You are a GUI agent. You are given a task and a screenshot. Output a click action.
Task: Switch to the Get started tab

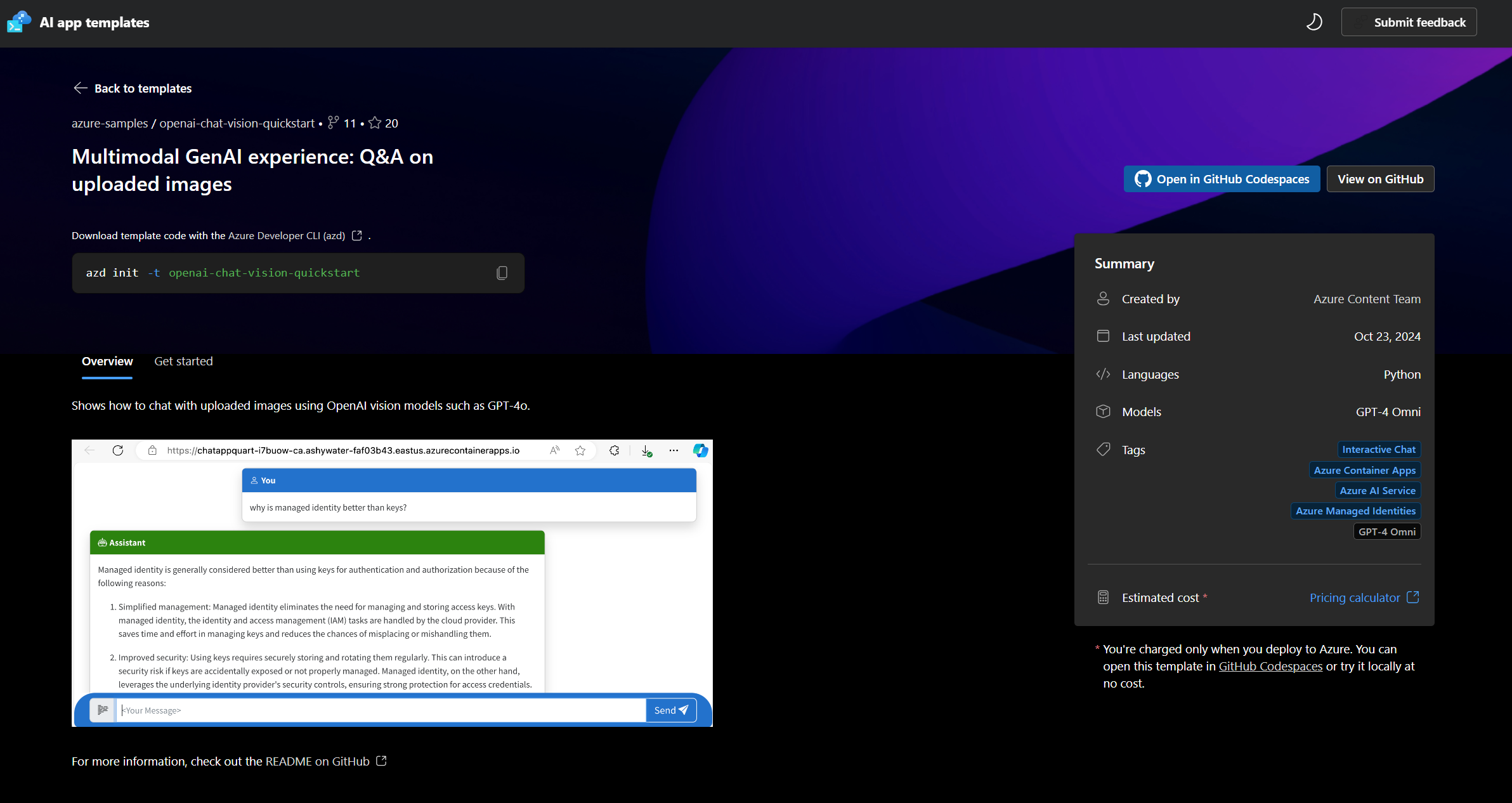point(183,361)
